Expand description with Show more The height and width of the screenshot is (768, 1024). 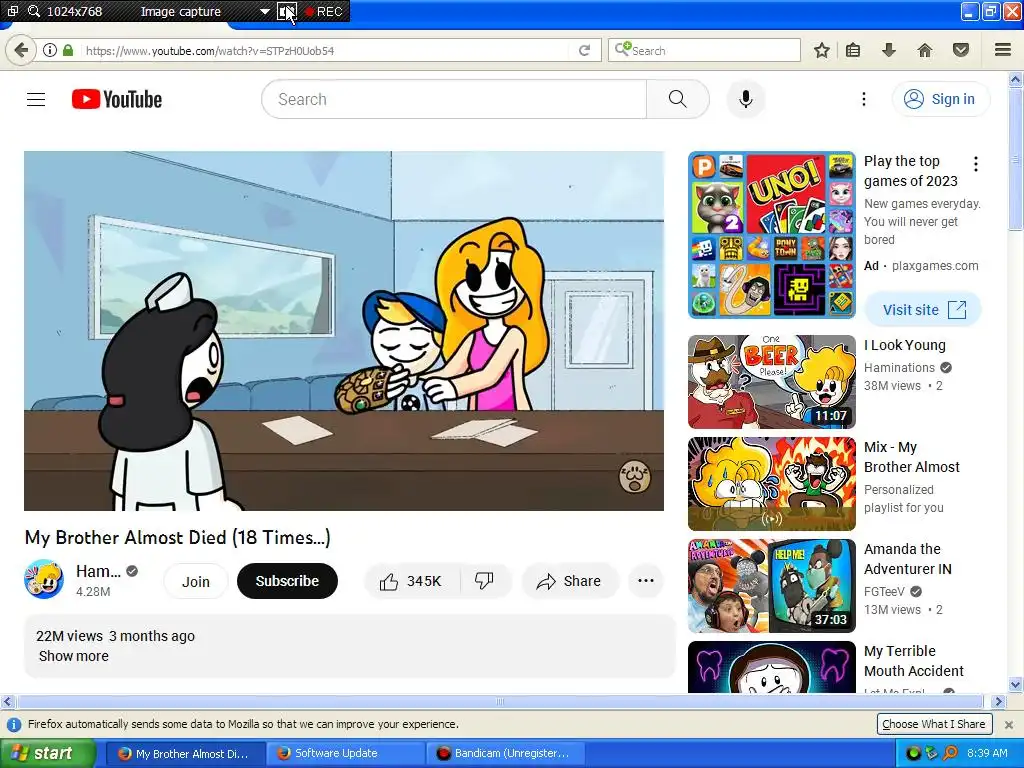(74, 656)
